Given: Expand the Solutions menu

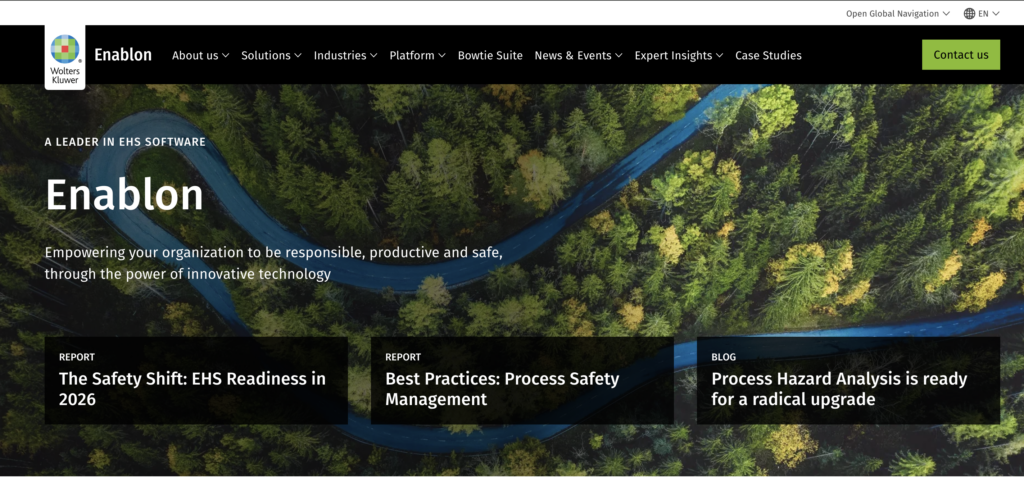Looking at the screenshot, I should click(271, 56).
